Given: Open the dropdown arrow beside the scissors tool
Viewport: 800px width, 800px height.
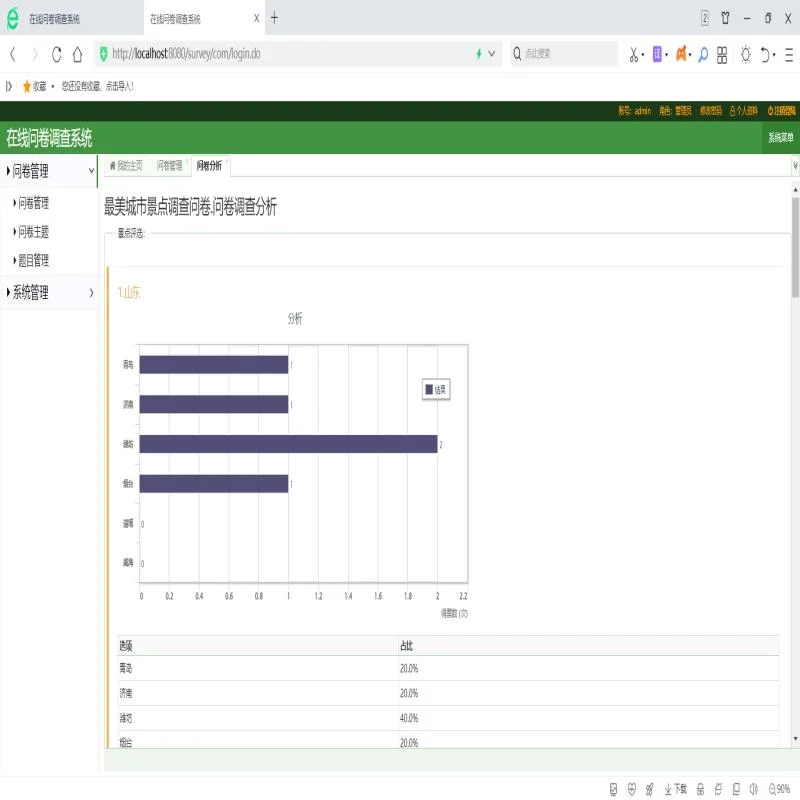Looking at the screenshot, I should pos(644,55).
